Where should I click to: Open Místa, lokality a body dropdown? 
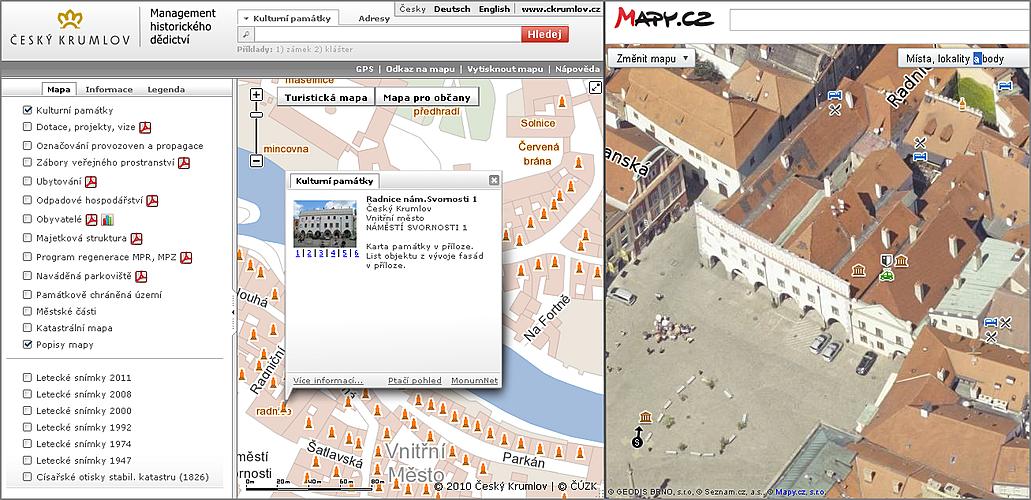(x=963, y=59)
